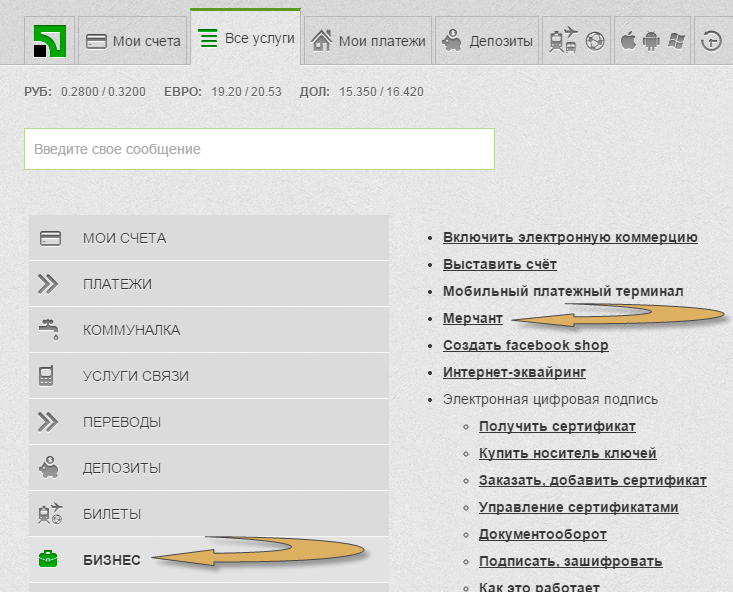This screenshot has height=592, width=733.
Task: Click the train and plane tickets icon
Action: click(563, 41)
